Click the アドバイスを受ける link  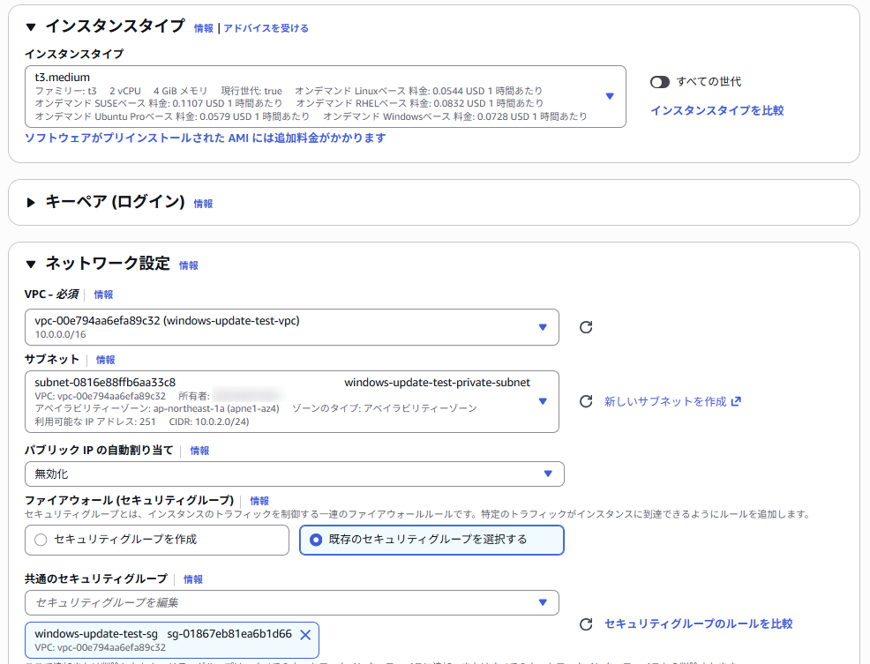pos(266,28)
